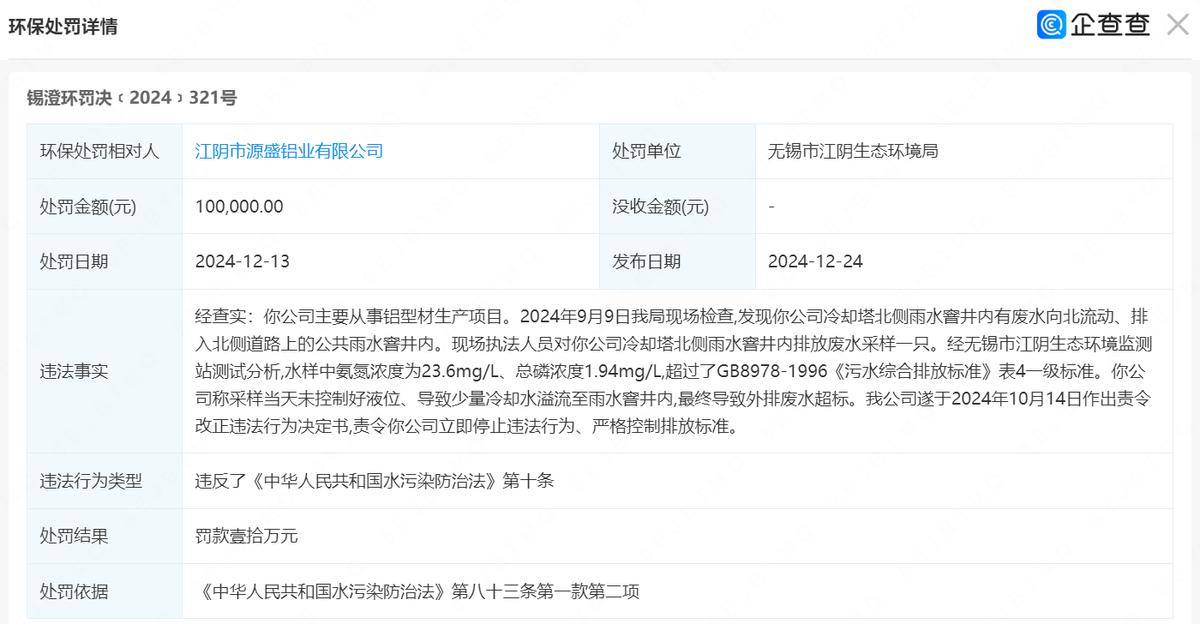Click the 企查查 brand name text
The height and width of the screenshot is (624, 1200).
click(1110, 25)
